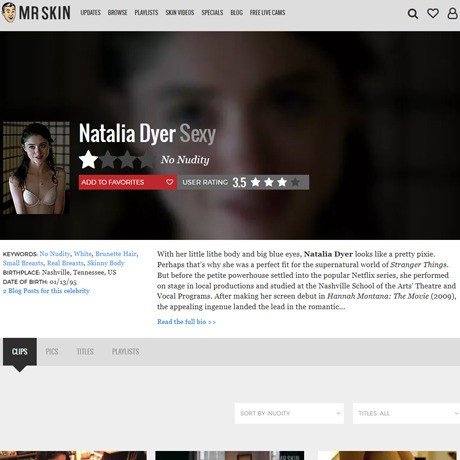Click the Natalia Dyer heading text
This screenshot has width=460, height=460.
click(127, 134)
